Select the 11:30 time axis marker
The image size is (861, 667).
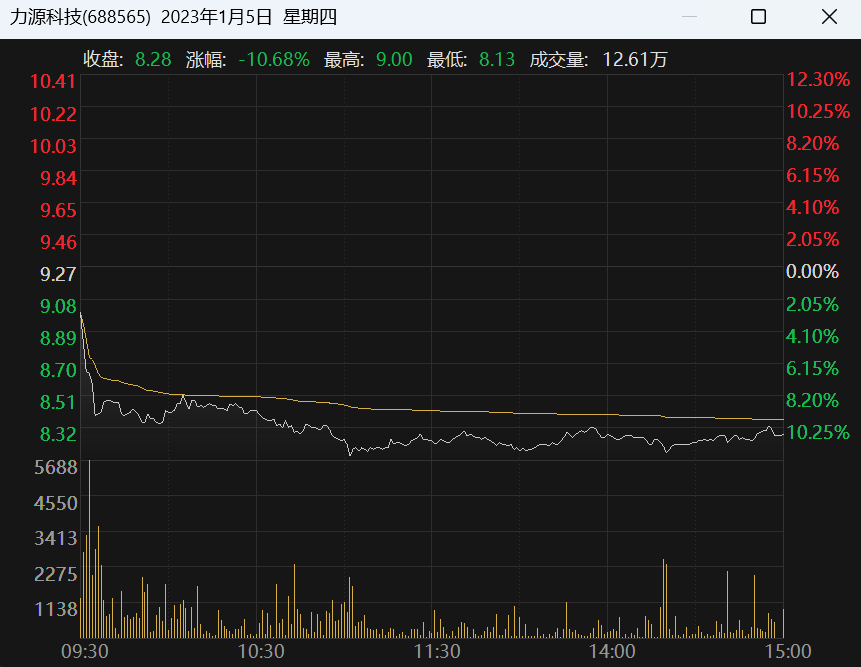tap(435, 652)
